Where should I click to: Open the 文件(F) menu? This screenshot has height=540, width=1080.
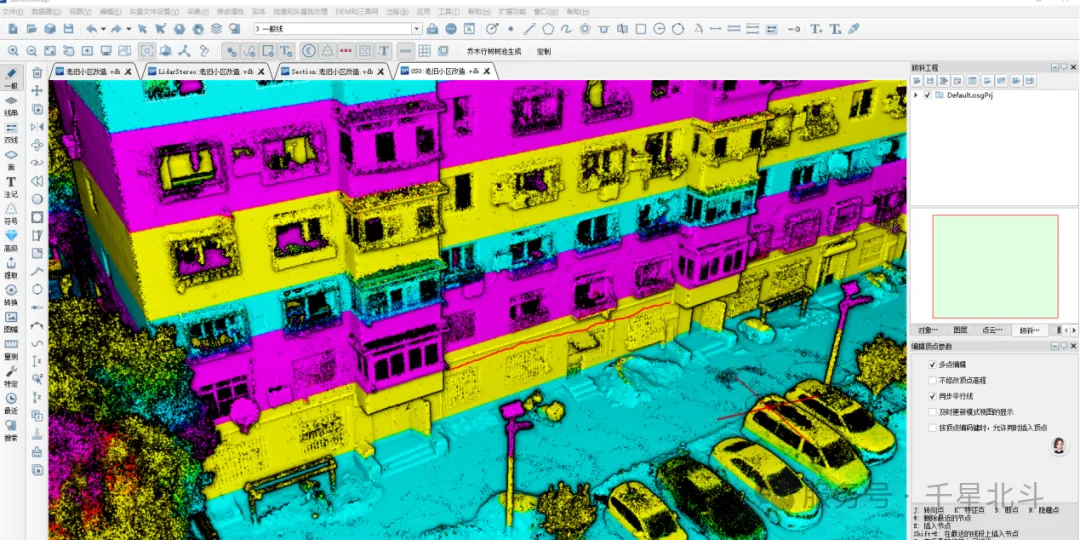tap(14, 12)
